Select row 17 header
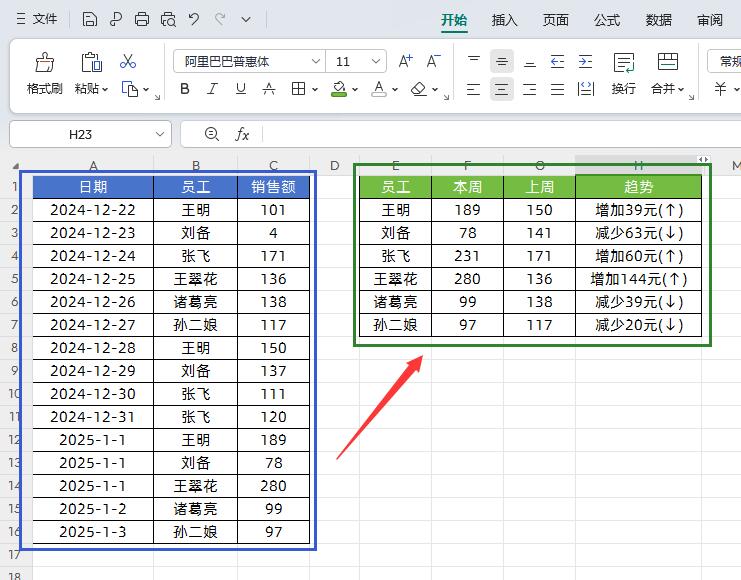741x580 pixels. tap(15, 554)
